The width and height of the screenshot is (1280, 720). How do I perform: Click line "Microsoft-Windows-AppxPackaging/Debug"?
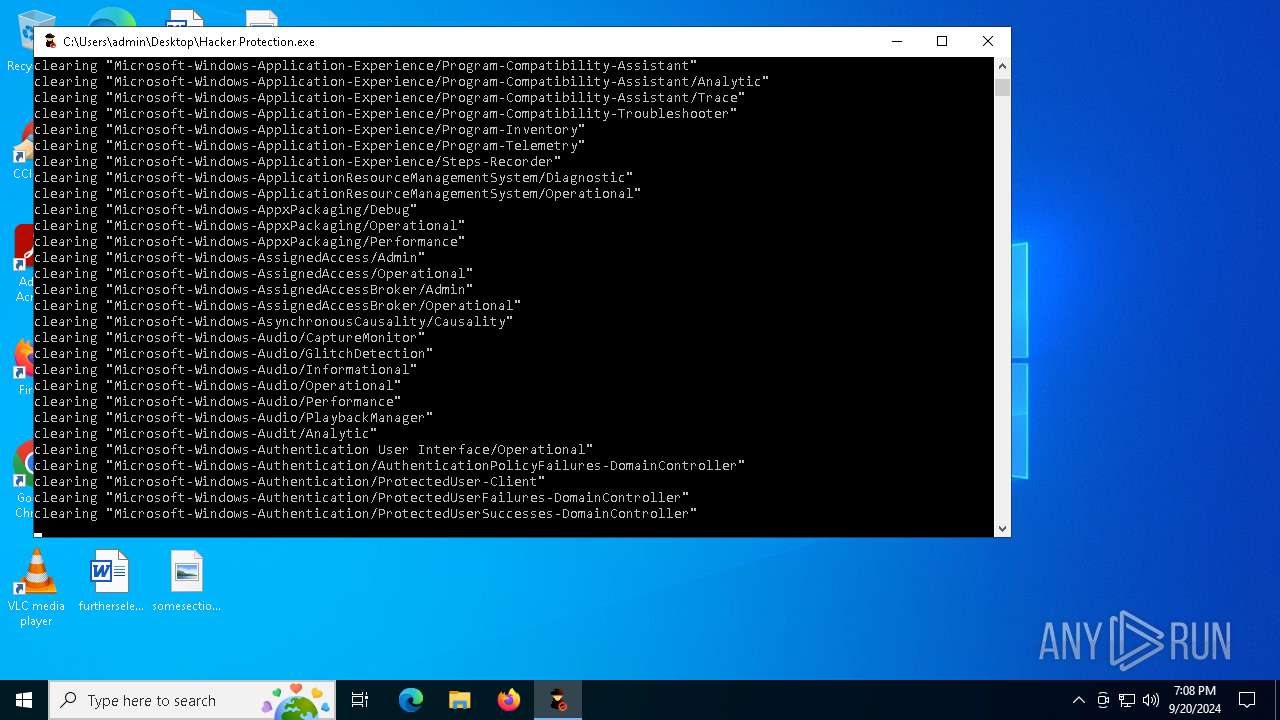click(225, 210)
